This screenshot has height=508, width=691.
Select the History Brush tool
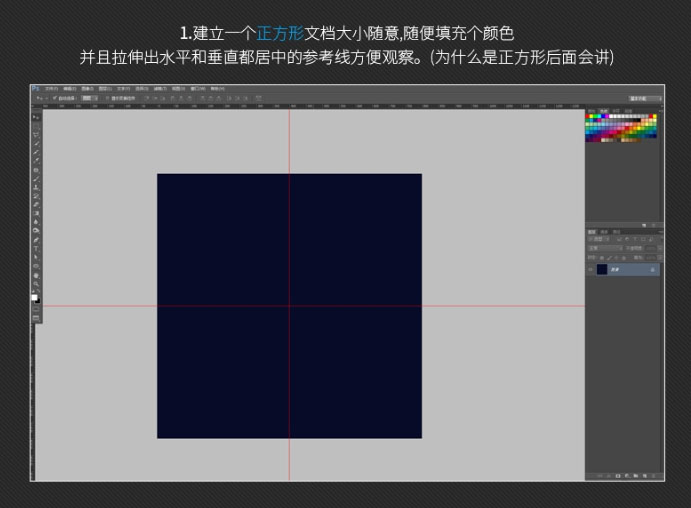(36, 196)
